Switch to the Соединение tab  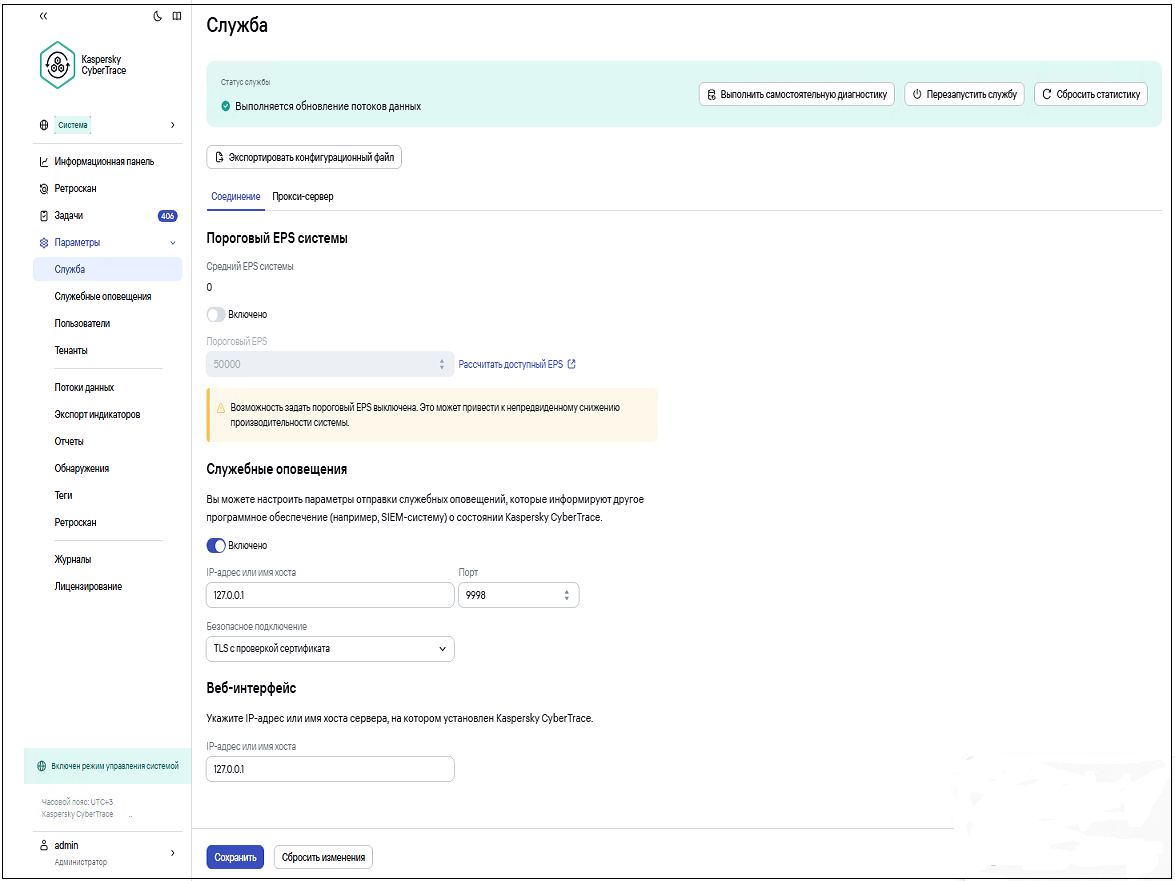click(x=235, y=197)
